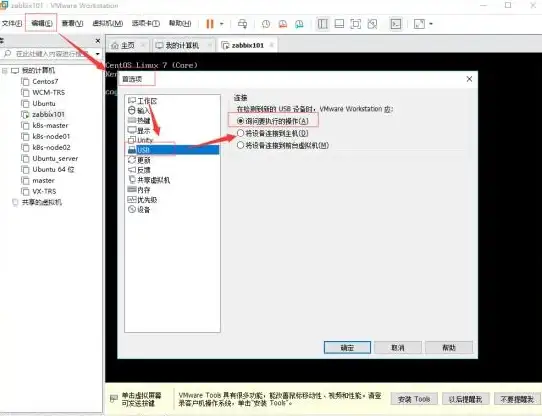Close the zabbix101 tab

click(x=271, y=45)
